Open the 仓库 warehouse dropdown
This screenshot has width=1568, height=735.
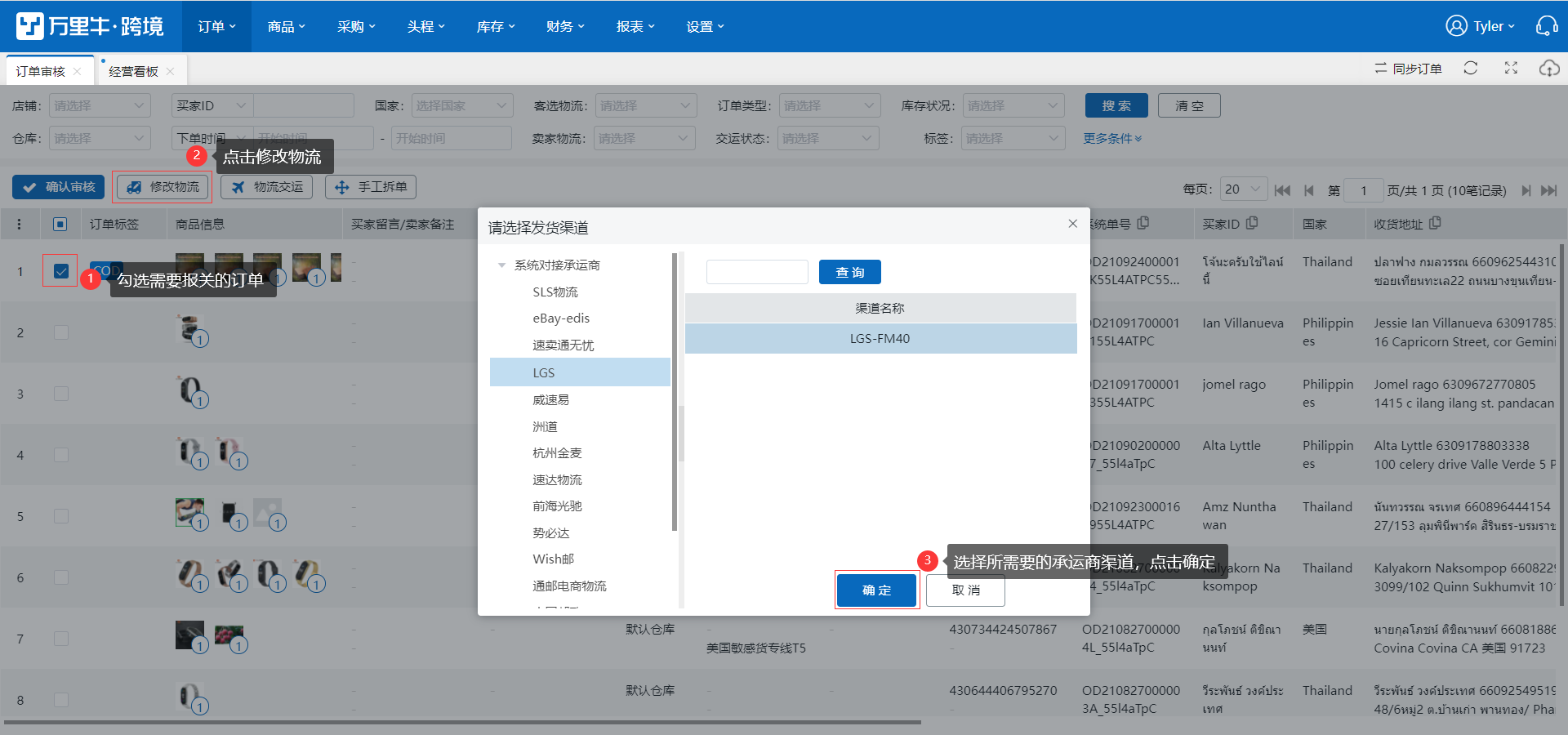click(100, 138)
